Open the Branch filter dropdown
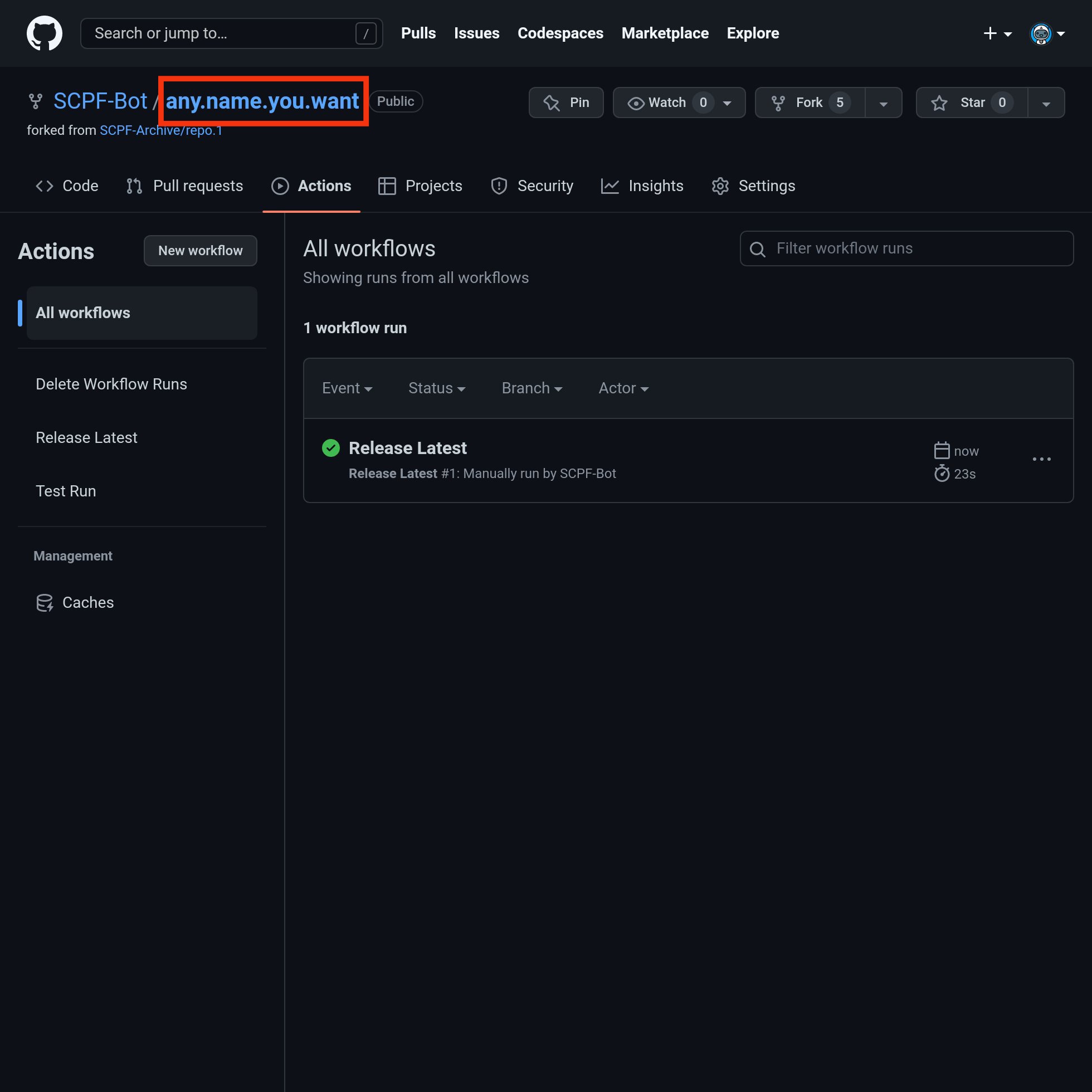 tap(532, 388)
